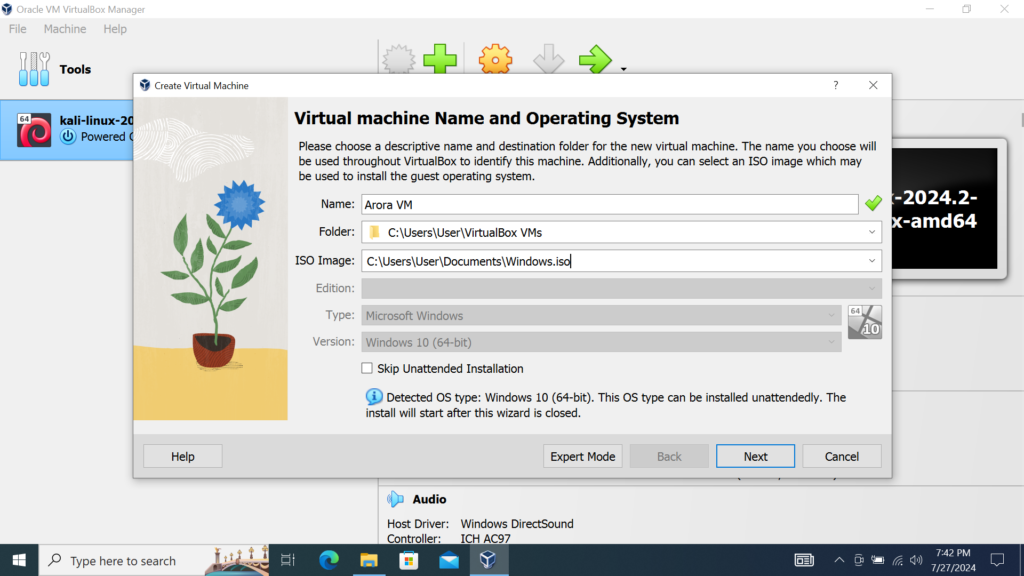Click the Back button
Viewport: 1024px width, 576px height.
[669, 456]
